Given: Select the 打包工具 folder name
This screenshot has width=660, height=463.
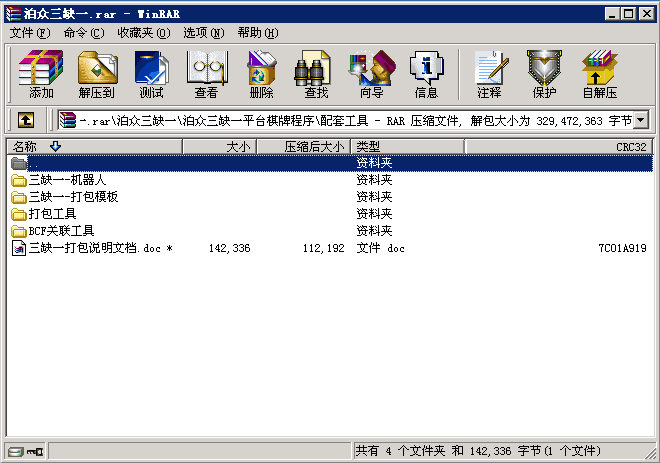Looking at the screenshot, I should 52,214.
